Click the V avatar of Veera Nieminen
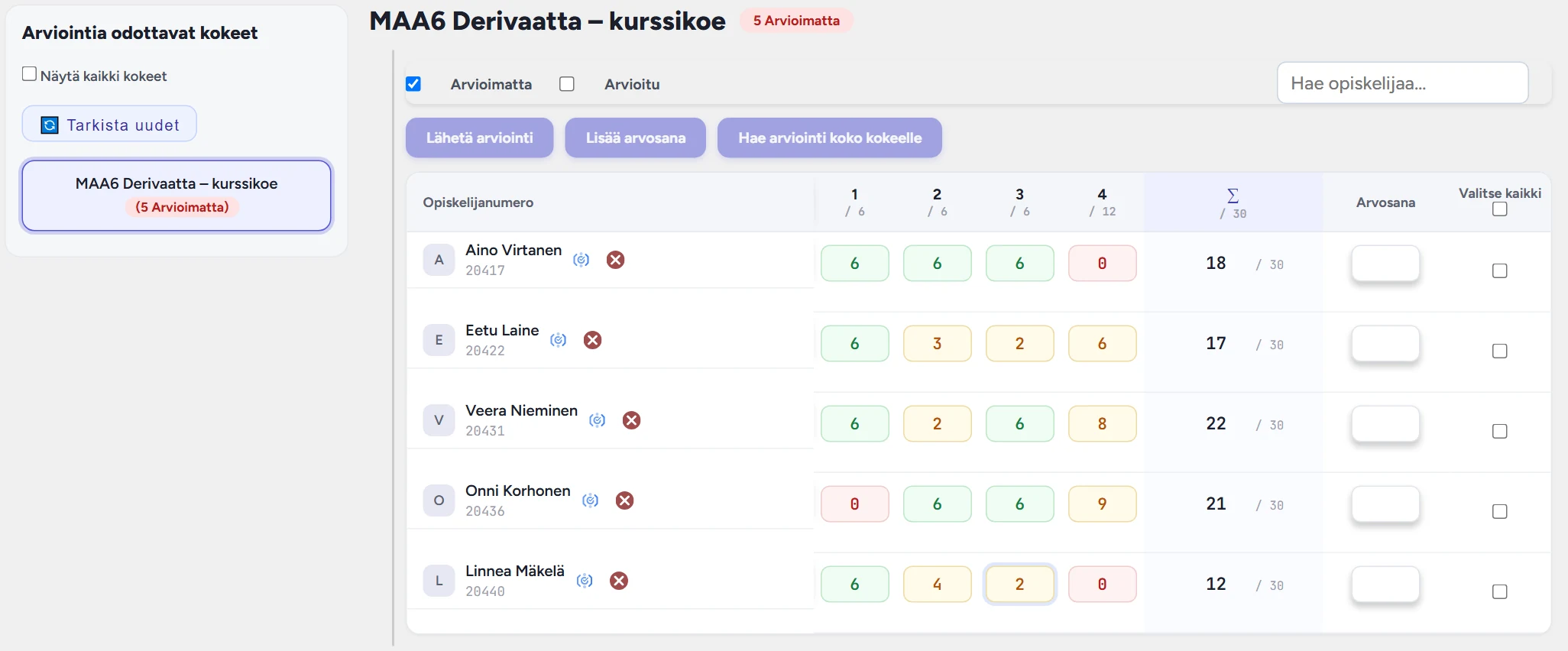Screen dimensions: 1568x651 [439, 420]
